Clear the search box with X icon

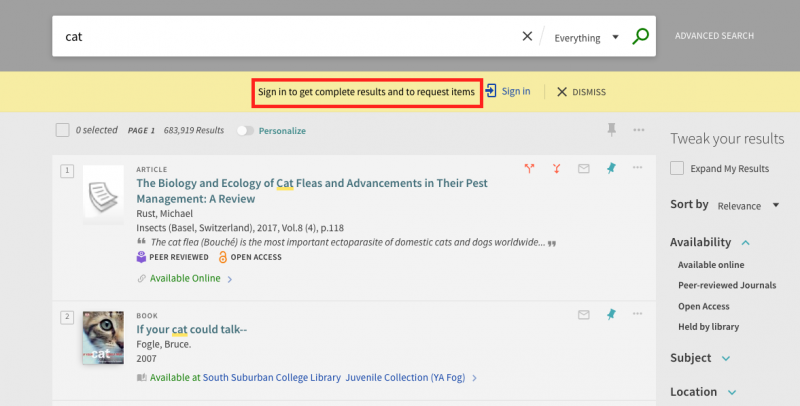click(x=527, y=37)
